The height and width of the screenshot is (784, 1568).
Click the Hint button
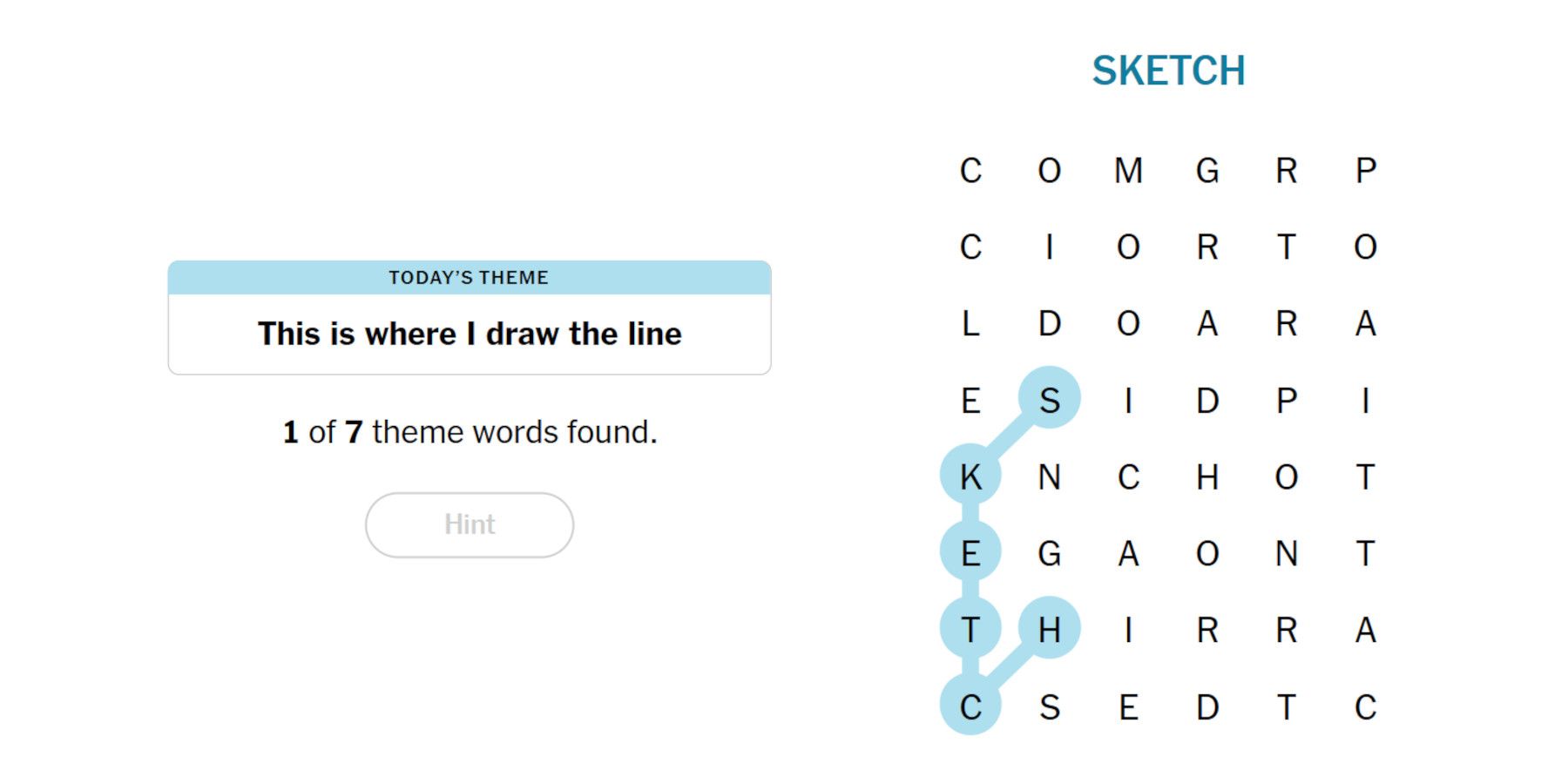tap(469, 524)
